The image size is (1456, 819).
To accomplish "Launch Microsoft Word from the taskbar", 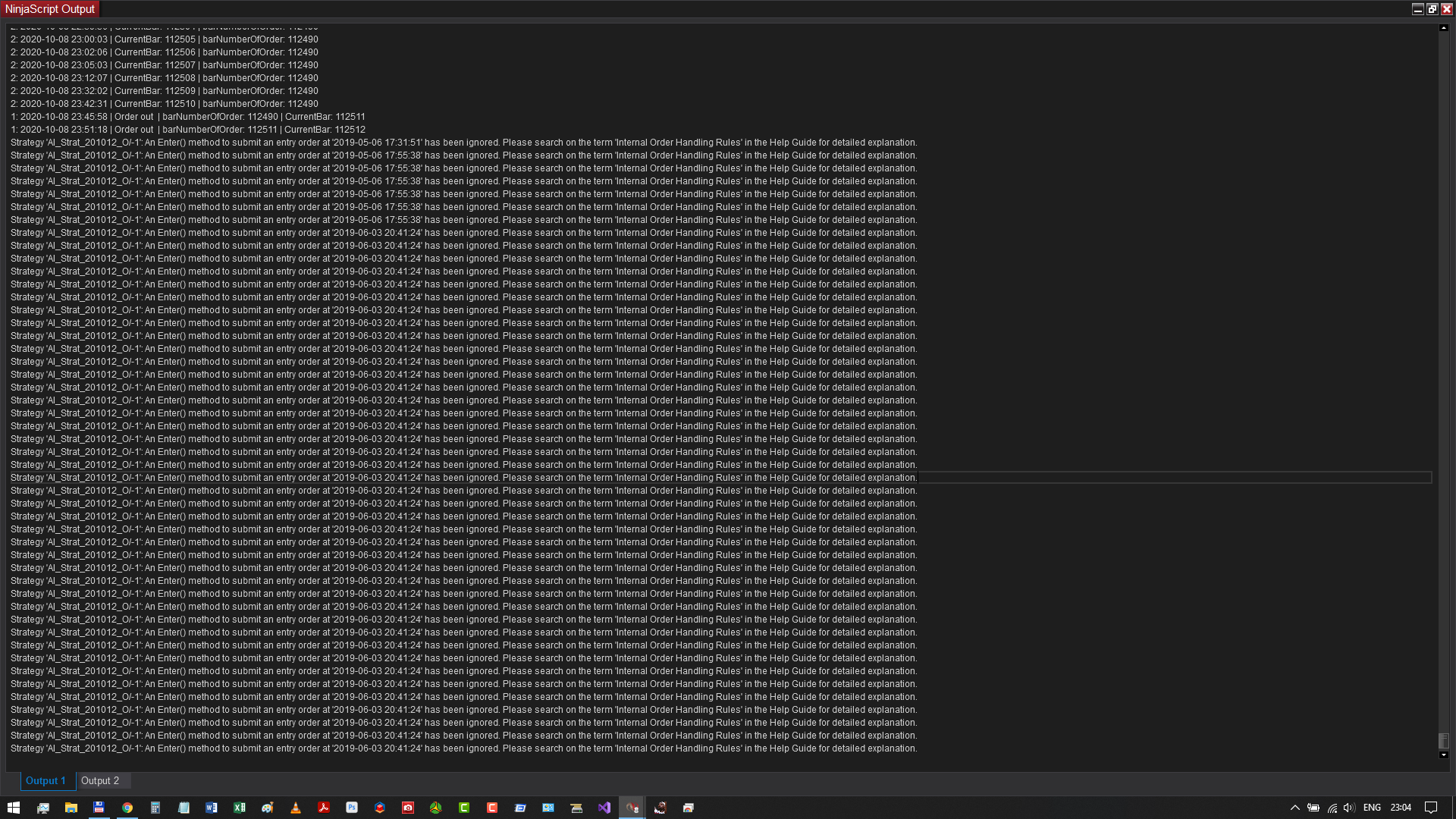I will point(212,808).
